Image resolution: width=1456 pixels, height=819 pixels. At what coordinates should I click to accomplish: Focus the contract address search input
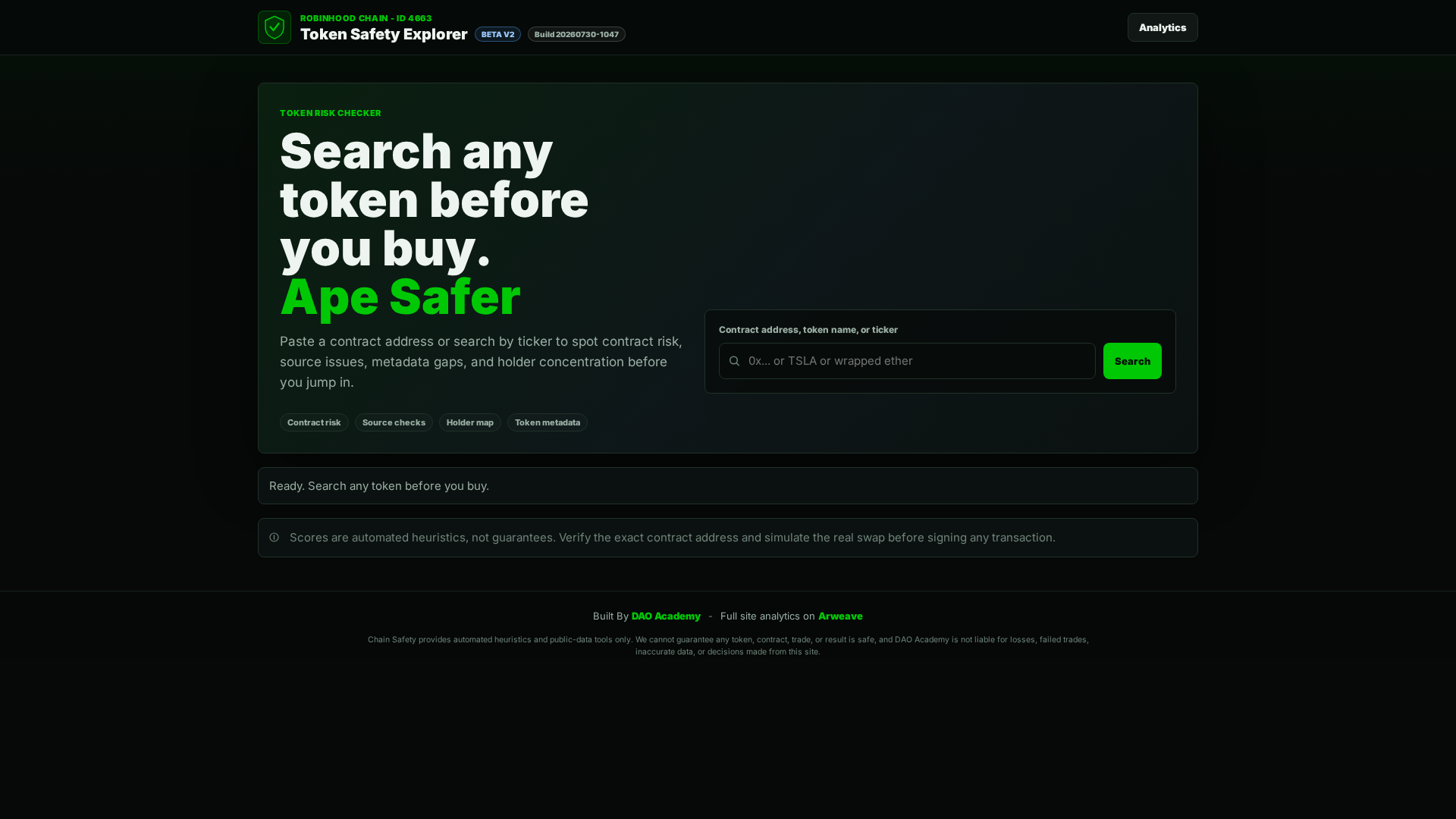pos(907,361)
